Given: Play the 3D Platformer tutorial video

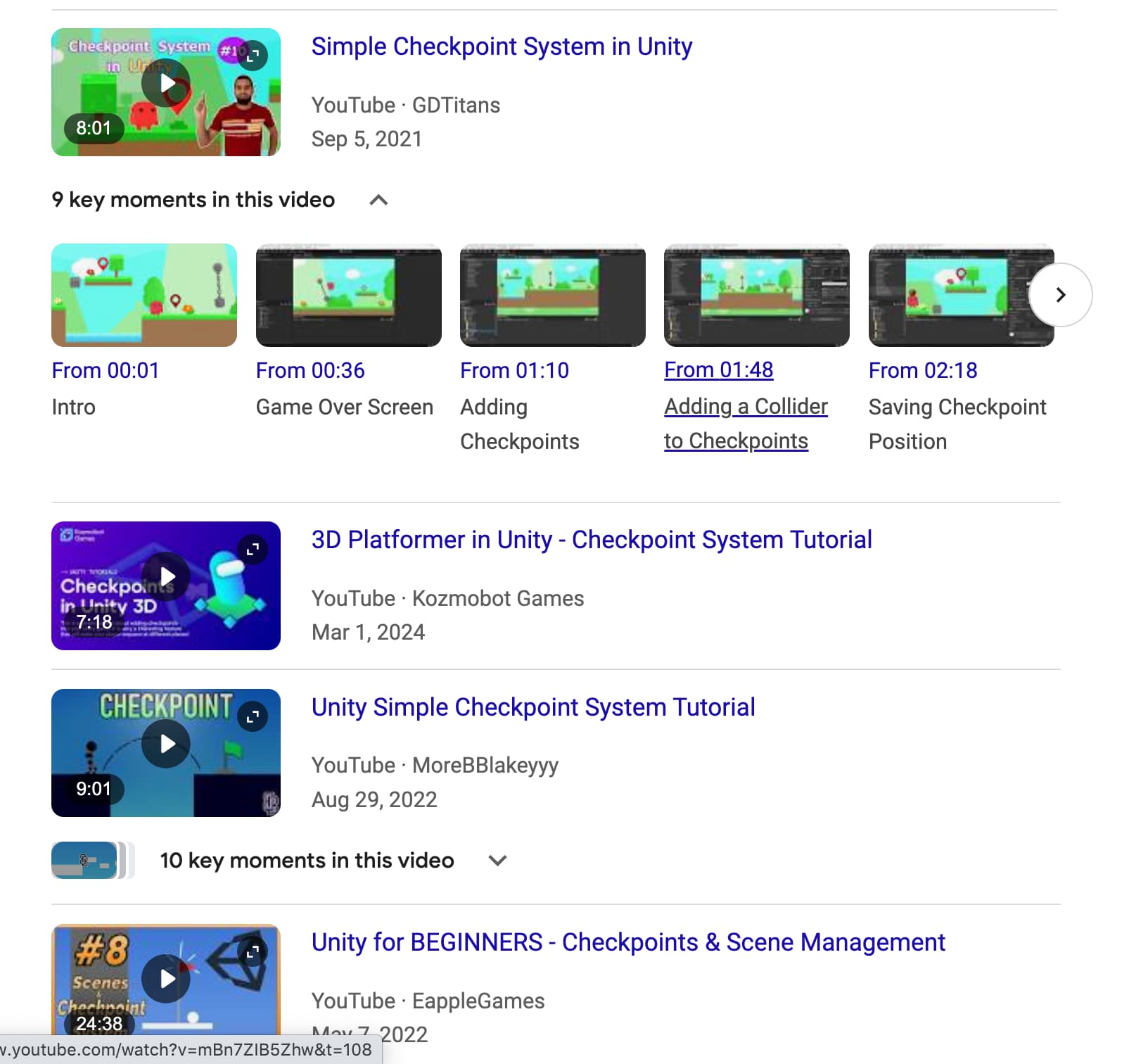Looking at the screenshot, I should point(165,576).
